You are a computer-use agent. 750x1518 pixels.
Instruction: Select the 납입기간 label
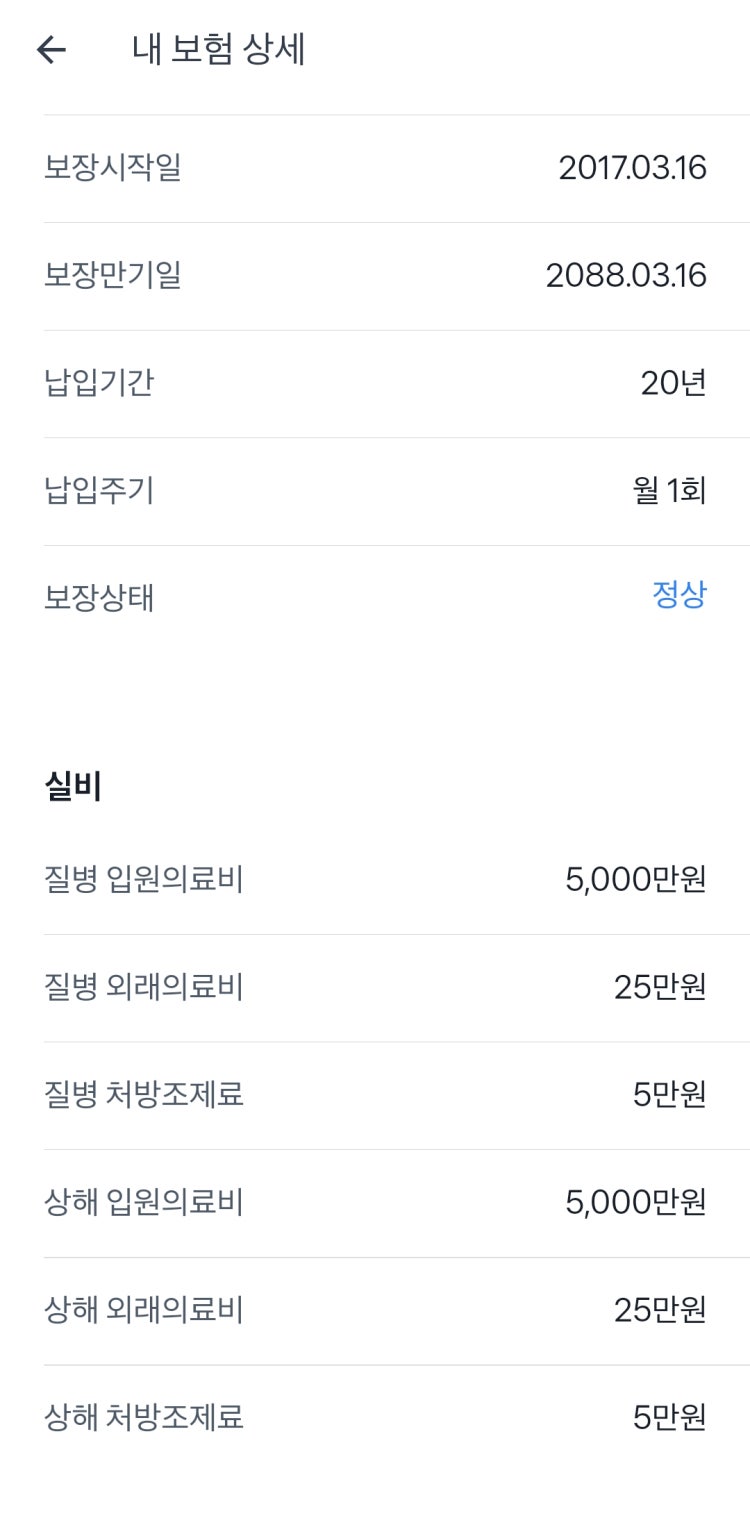click(x=98, y=383)
